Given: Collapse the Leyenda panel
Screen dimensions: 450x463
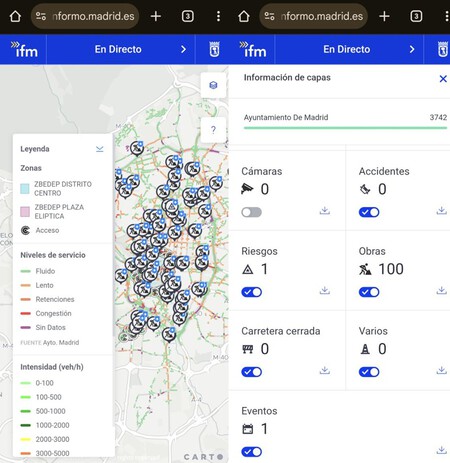Looking at the screenshot, I should click(100, 149).
